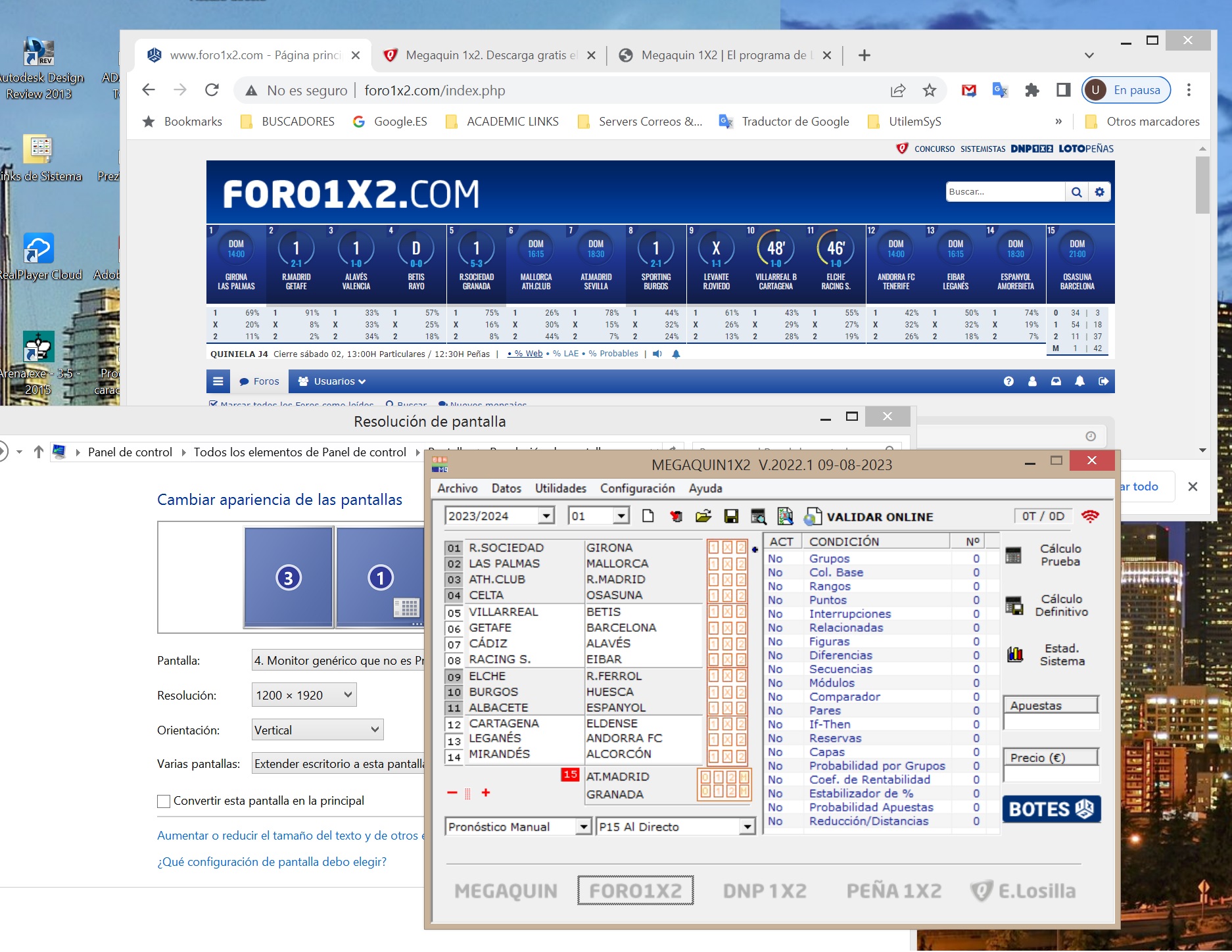
Task: Click the Cálculo Prueba calculator icon
Action: [x=1014, y=556]
